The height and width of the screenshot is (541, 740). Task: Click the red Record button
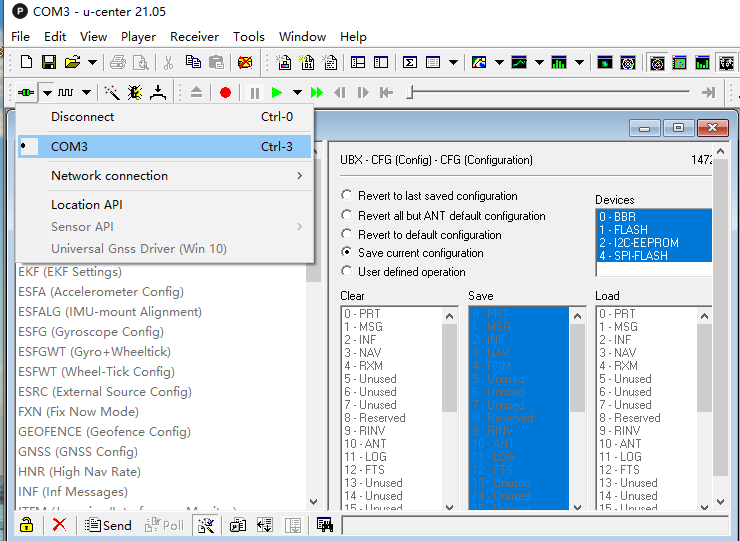225,93
